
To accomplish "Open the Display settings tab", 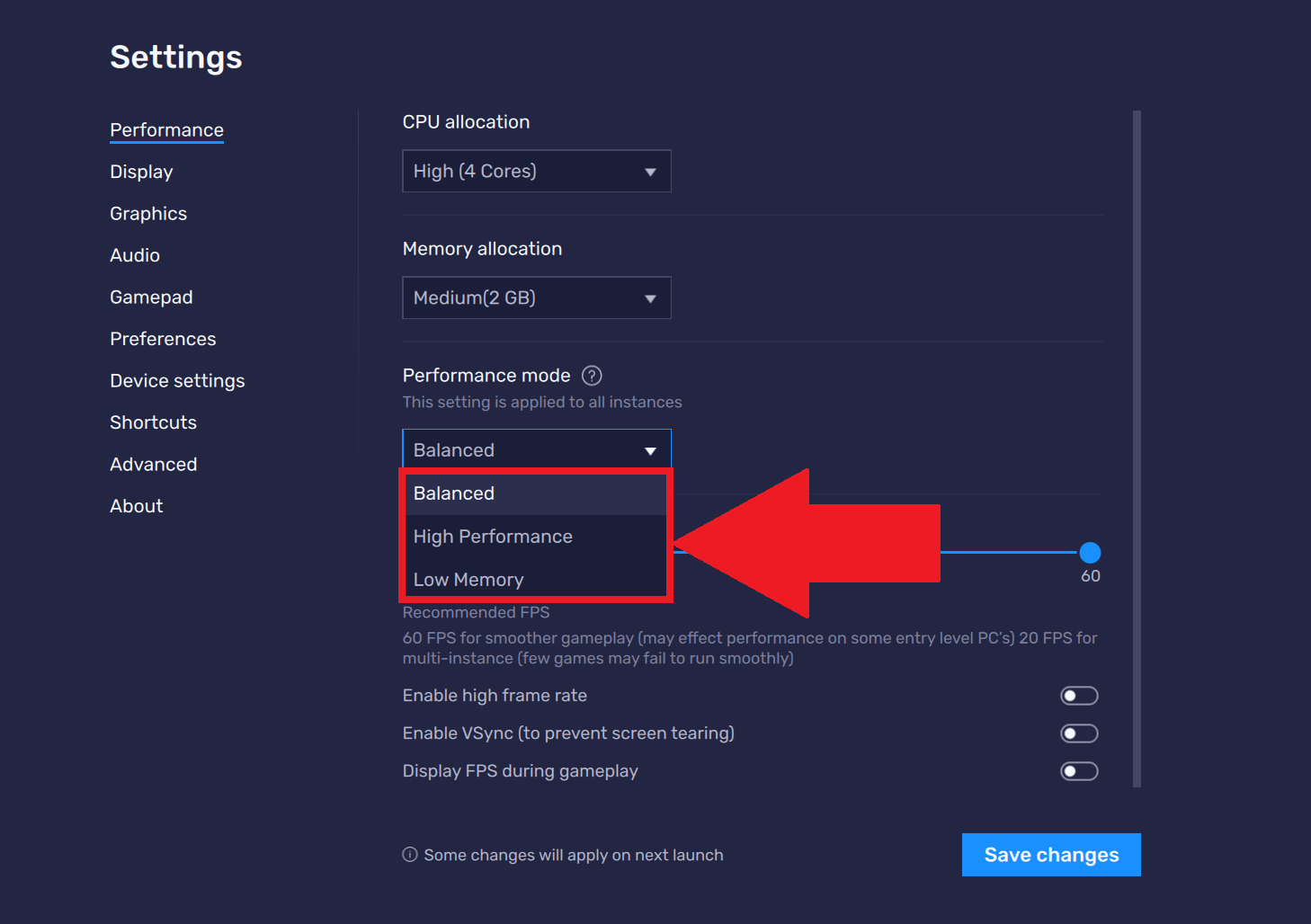I will pyautogui.click(x=141, y=172).
